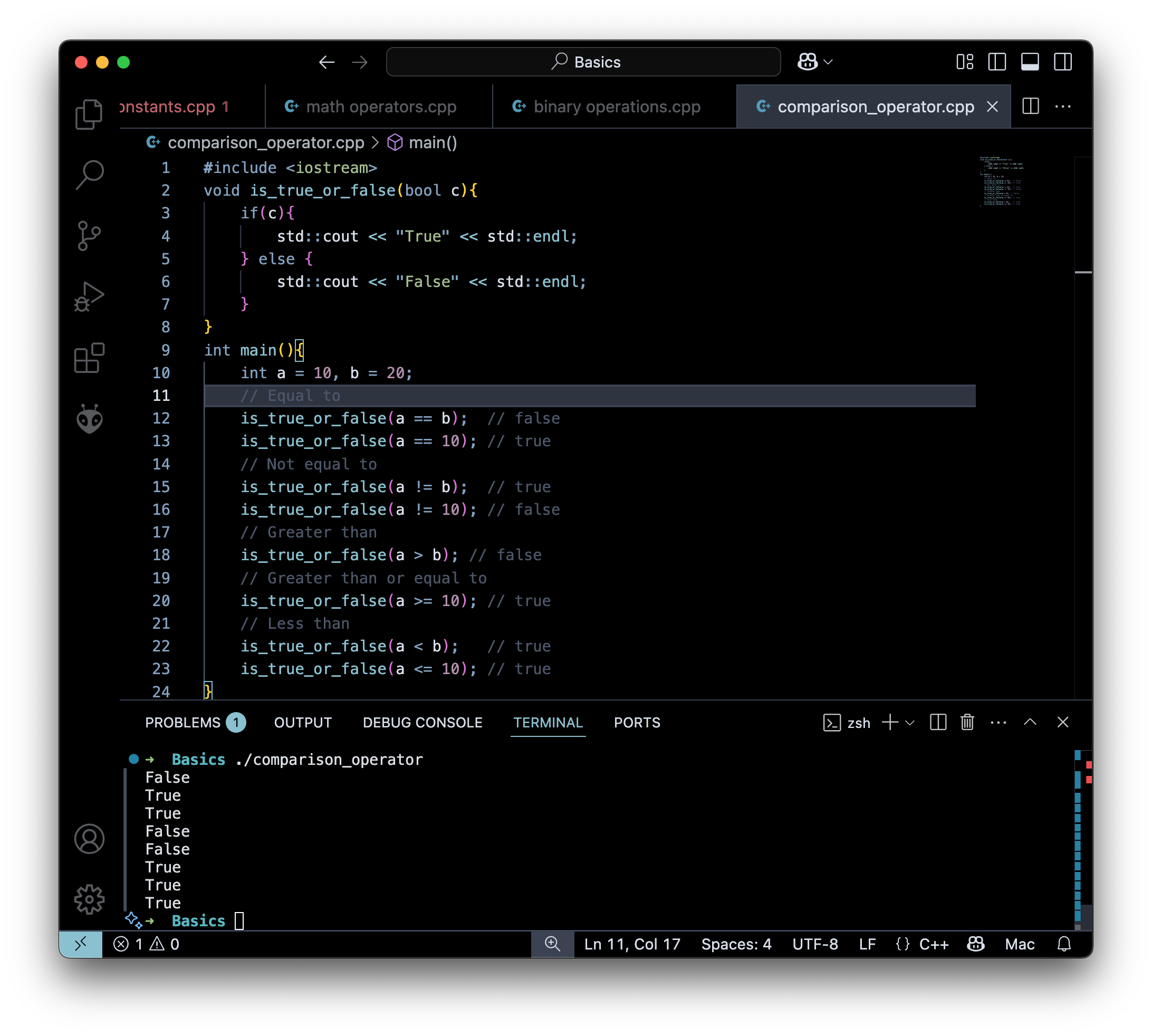1152x1036 pixels.
Task: Click the Basics command center search bar
Action: (x=582, y=62)
